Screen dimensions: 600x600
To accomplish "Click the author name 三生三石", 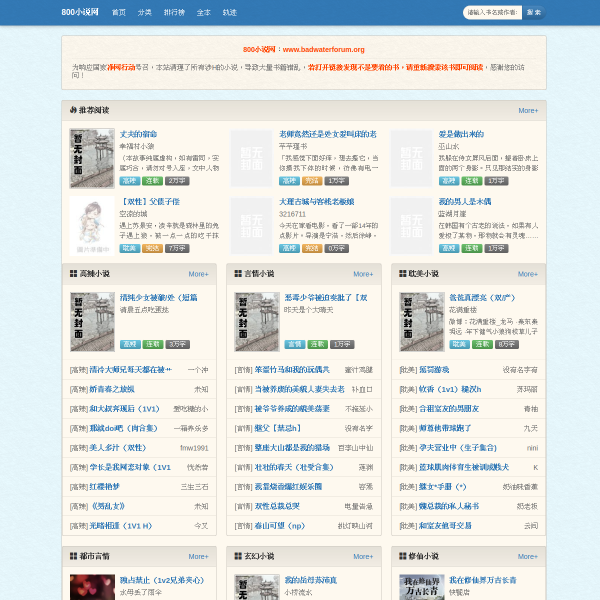I will tap(194, 487).
